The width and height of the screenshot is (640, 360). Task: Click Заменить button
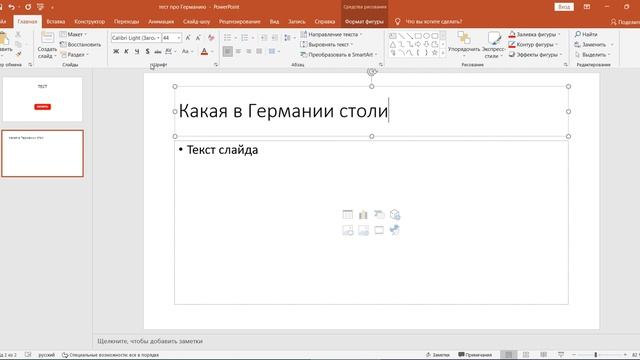pyautogui.click(x=590, y=44)
